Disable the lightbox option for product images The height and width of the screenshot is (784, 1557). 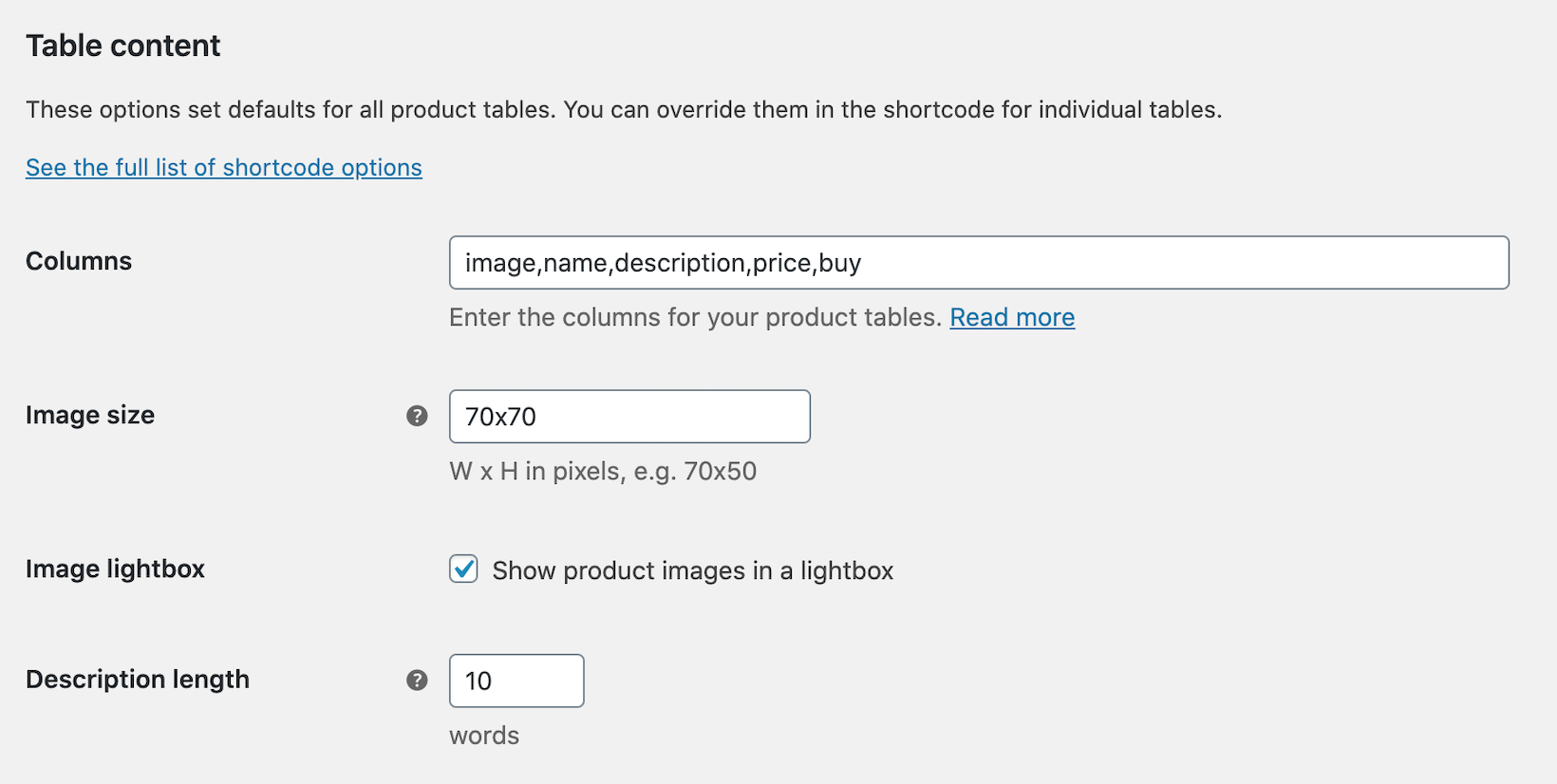(x=463, y=569)
